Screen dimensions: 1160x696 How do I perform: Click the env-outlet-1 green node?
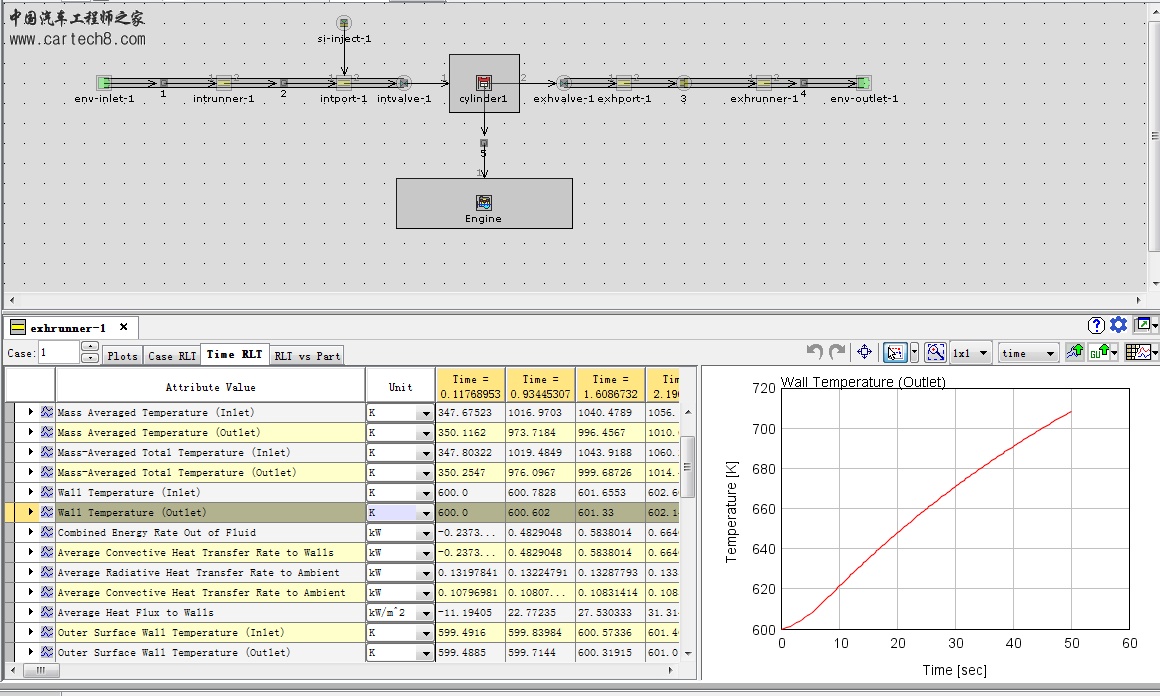(x=863, y=83)
